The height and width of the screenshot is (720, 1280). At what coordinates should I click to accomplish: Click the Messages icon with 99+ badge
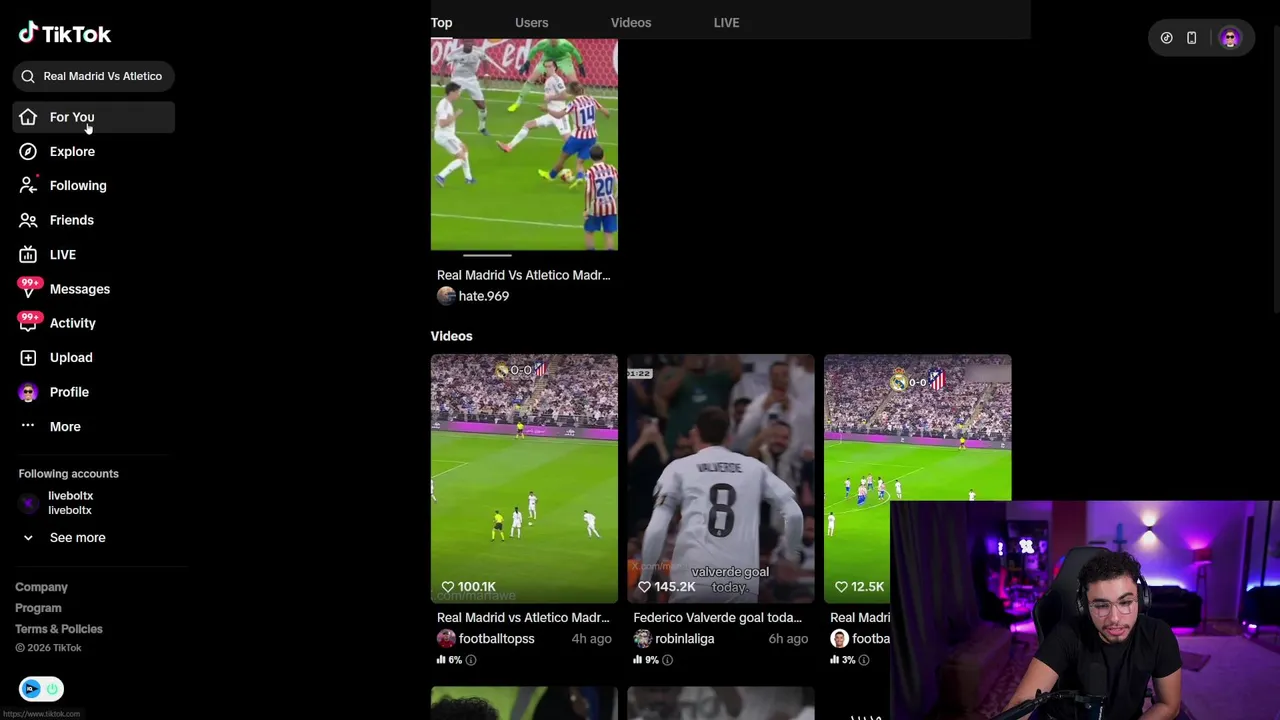point(28,289)
